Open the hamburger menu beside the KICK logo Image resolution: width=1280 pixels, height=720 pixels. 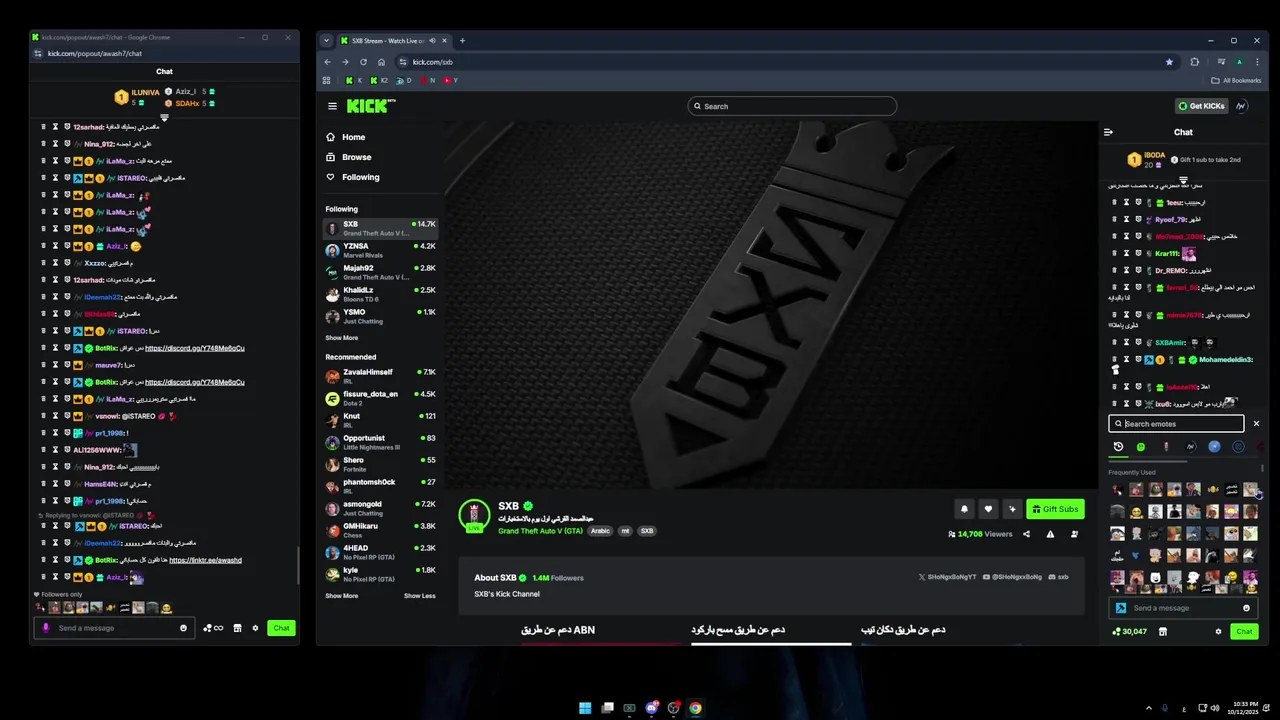(x=332, y=106)
